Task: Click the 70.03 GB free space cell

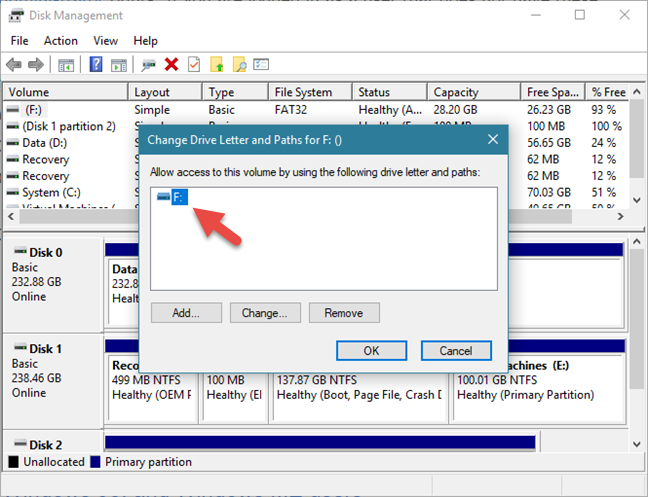Action: tap(549, 193)
